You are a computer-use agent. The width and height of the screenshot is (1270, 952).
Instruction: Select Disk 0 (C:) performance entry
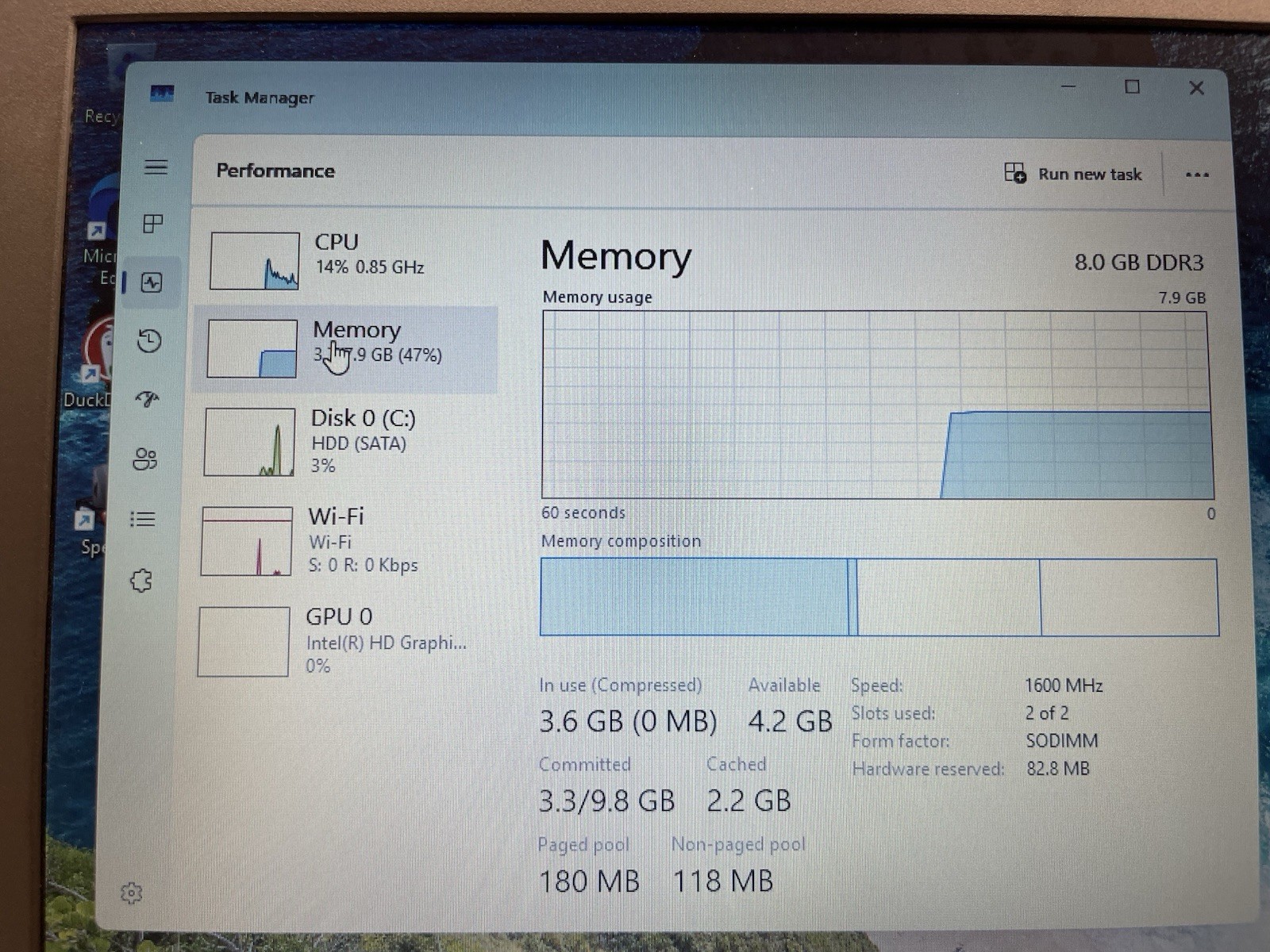pyautogui.click(x=344, y=442)
